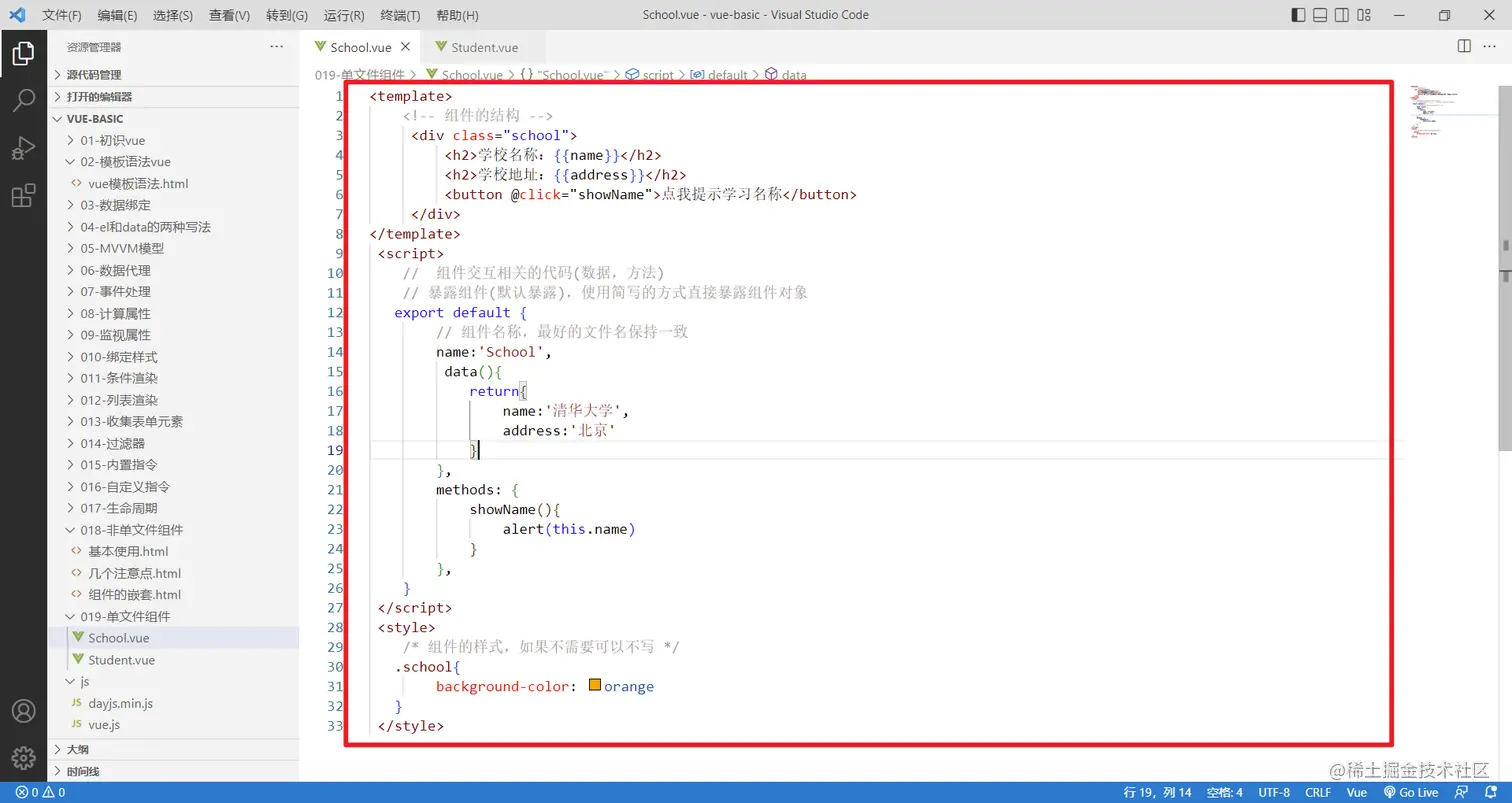
Task: Select the School.vue editor tab
Action: tap(360, 47)
